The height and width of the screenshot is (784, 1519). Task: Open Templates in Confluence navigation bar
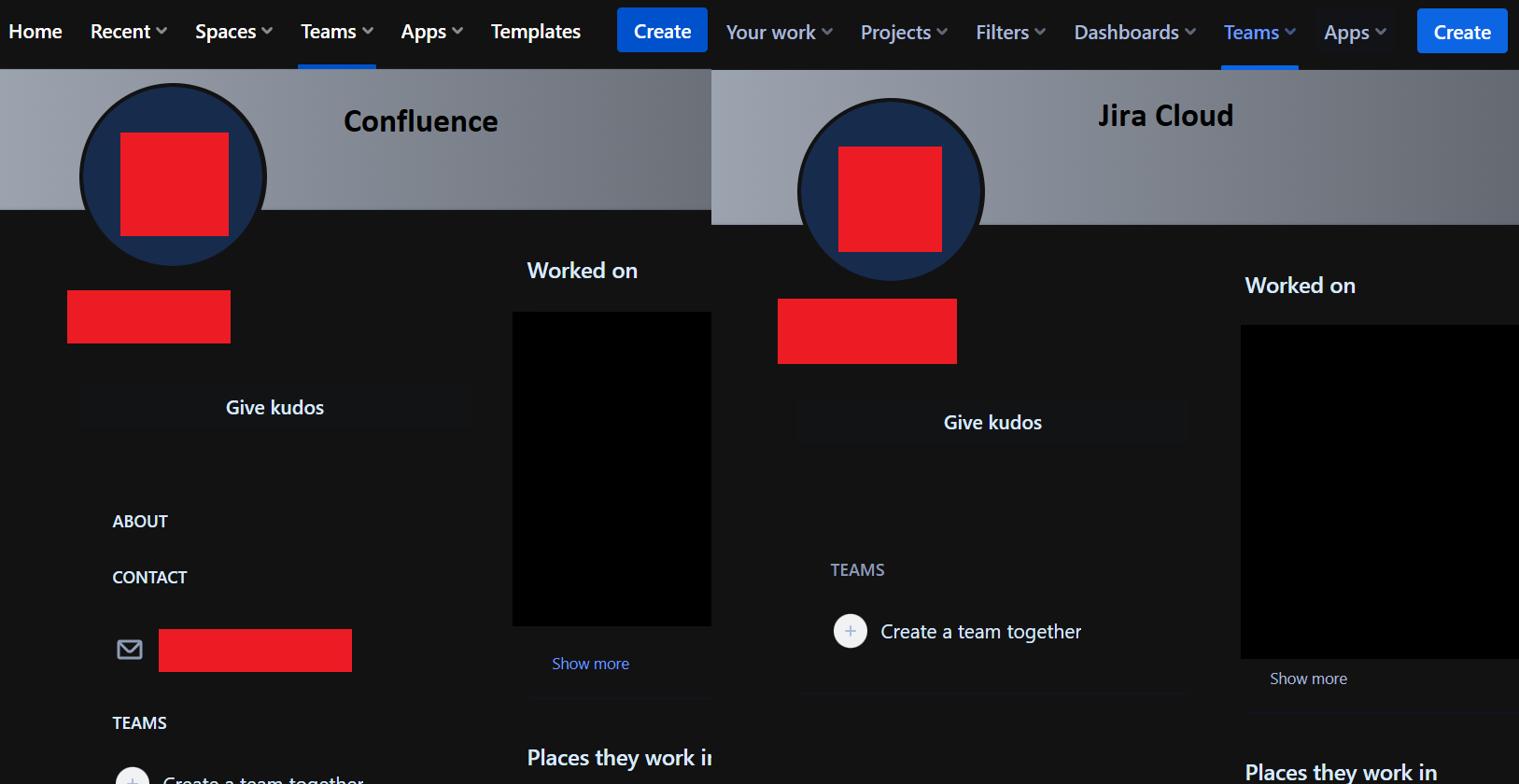(536, 32)
